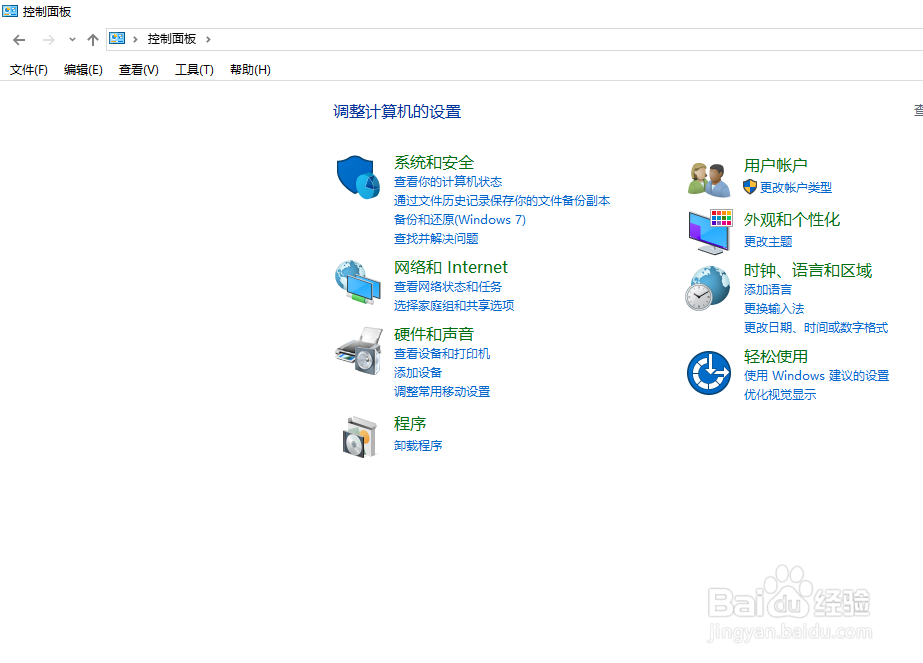Click 更改日期、时间或数字格式 link
923x663 pixels.
(x=816, y=327)
